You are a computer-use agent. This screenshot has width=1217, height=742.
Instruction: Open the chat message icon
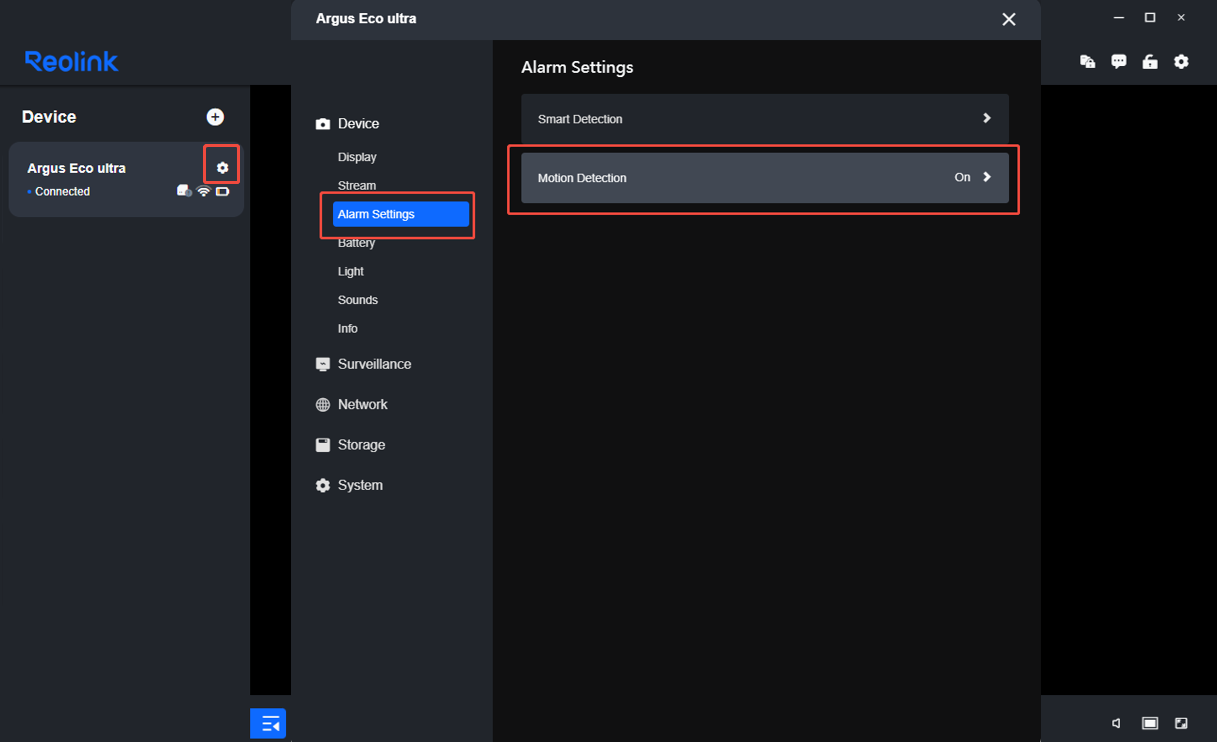point(1119,62)
